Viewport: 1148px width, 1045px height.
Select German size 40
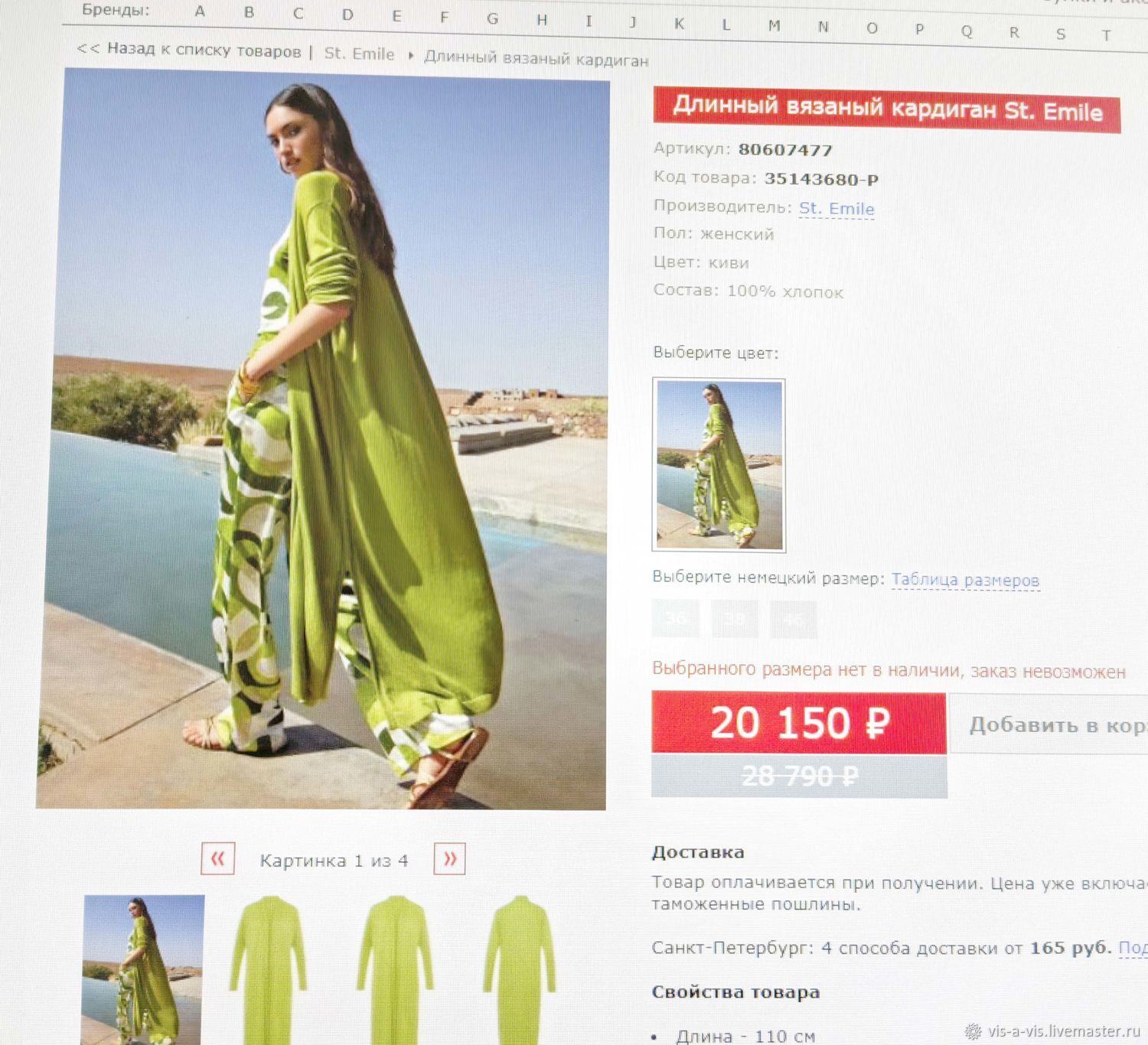tap(794, 620)
